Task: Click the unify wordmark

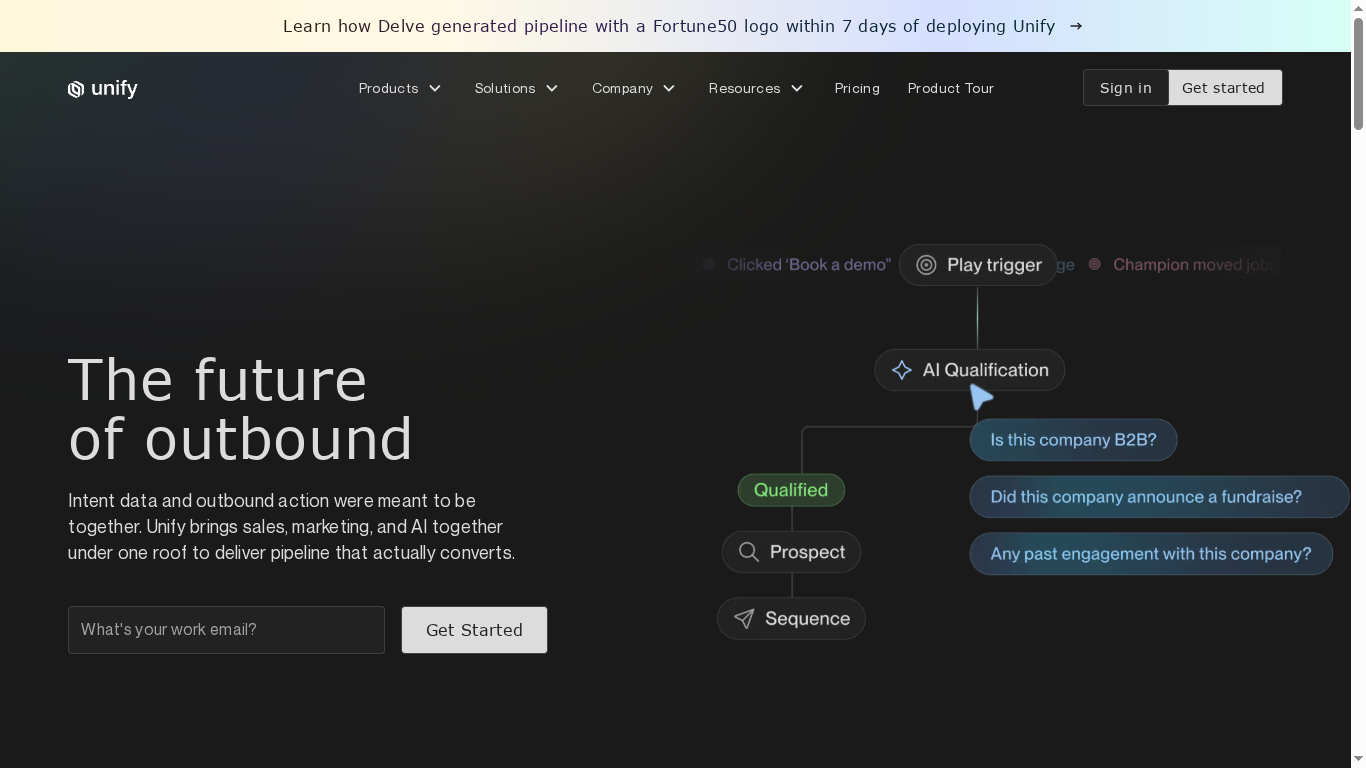Action: [x=114, y=89]
